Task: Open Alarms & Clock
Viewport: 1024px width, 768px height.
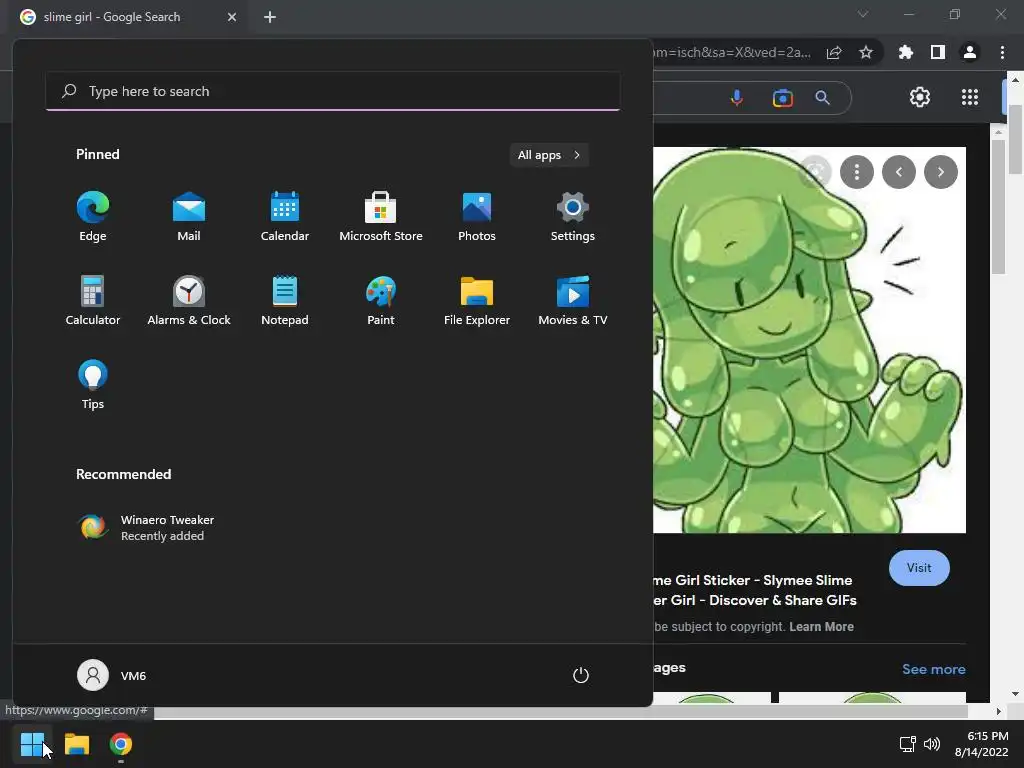Action: click(x=189, y=300)
